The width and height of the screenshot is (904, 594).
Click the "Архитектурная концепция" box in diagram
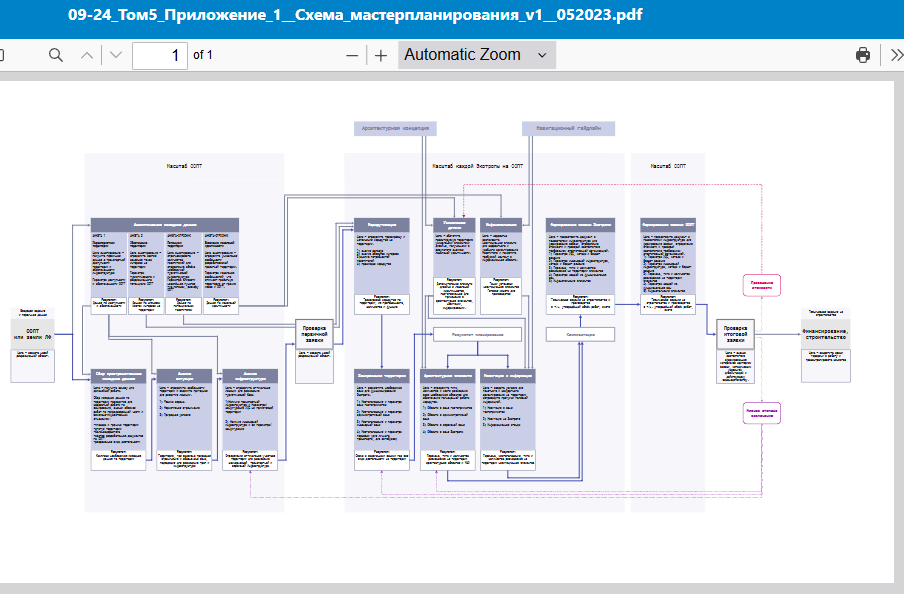pos(396,129)
